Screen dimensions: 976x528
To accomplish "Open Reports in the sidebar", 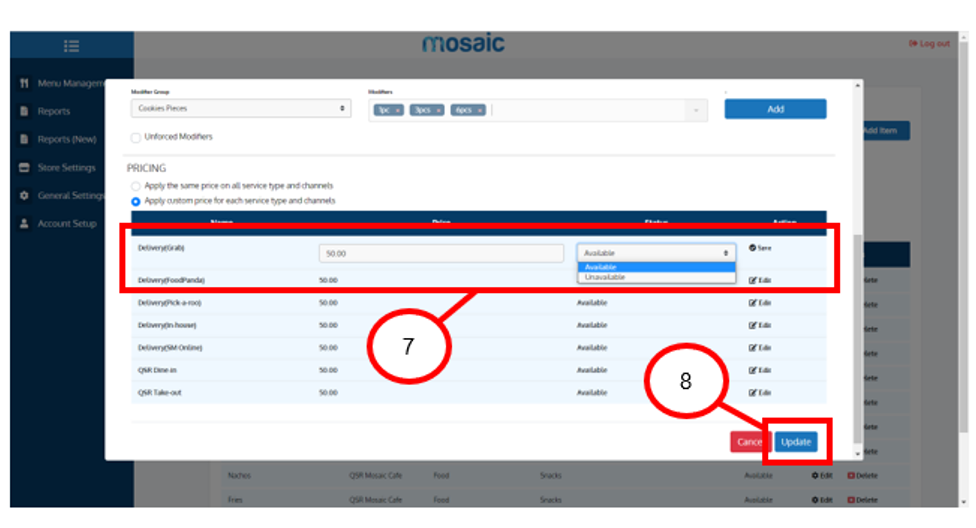I will tap(54, 111).
